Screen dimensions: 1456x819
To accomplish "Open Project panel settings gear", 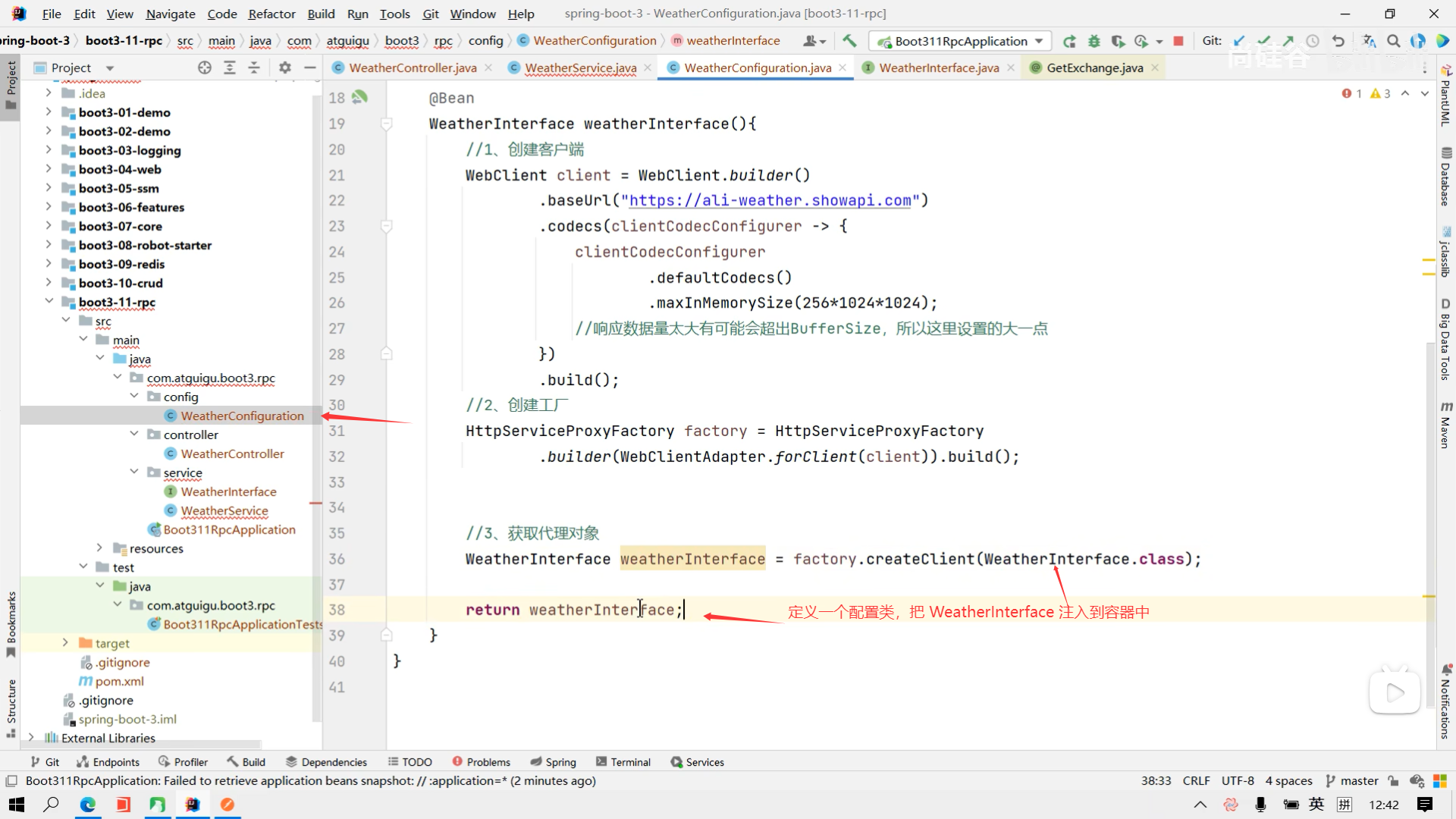I will 285,67.
